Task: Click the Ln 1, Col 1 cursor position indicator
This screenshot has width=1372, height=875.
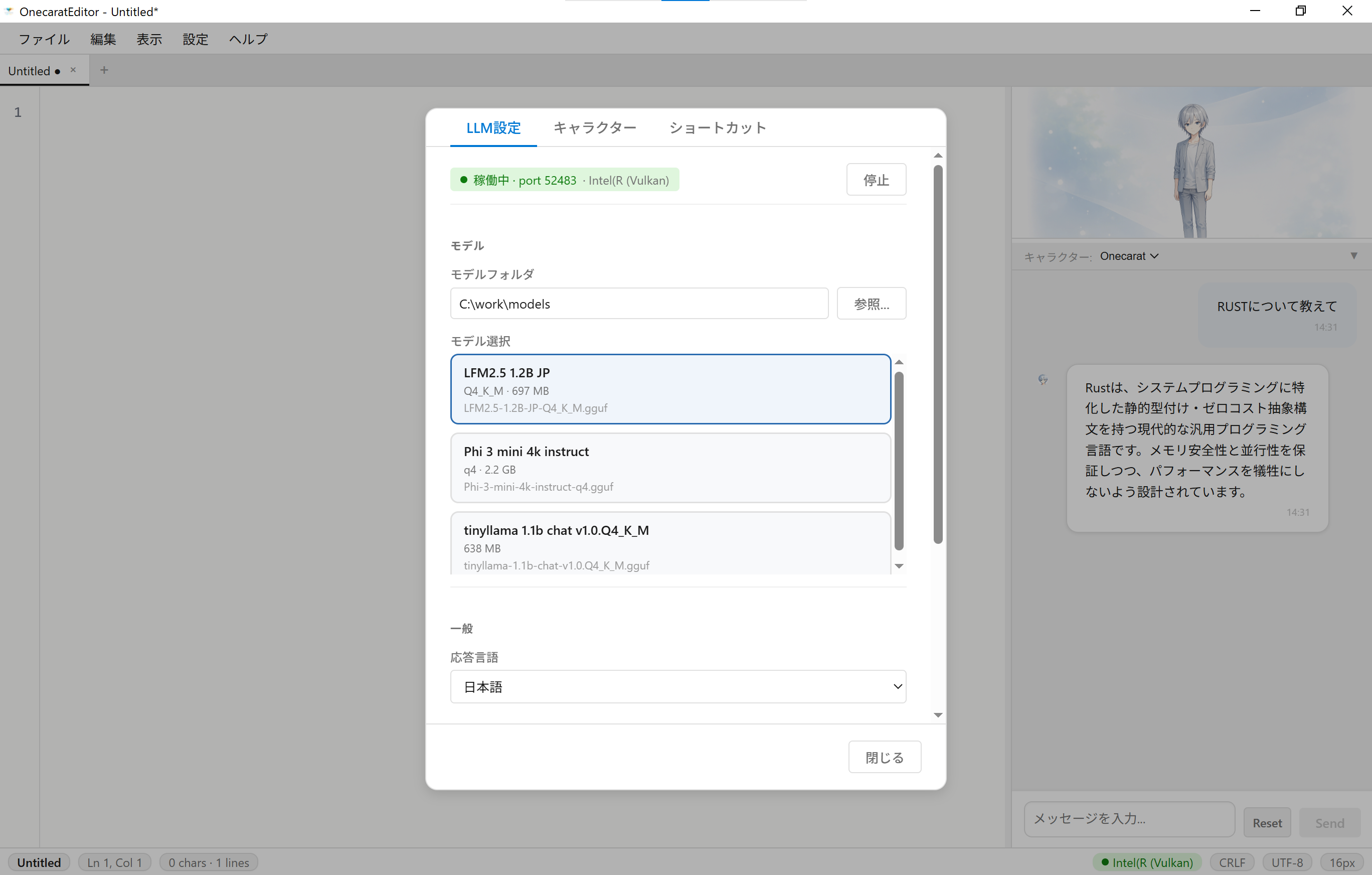Action: click(114, 862)
